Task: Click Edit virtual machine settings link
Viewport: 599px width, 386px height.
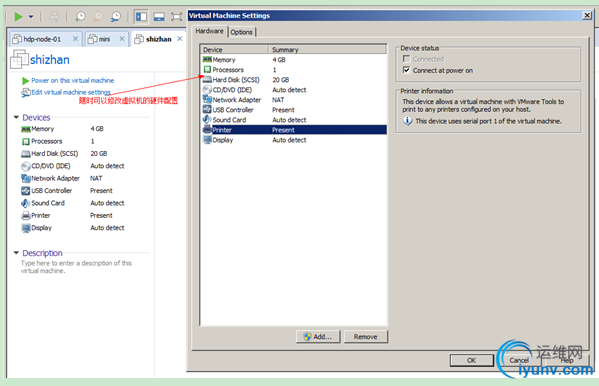Action: pos(71,92)
